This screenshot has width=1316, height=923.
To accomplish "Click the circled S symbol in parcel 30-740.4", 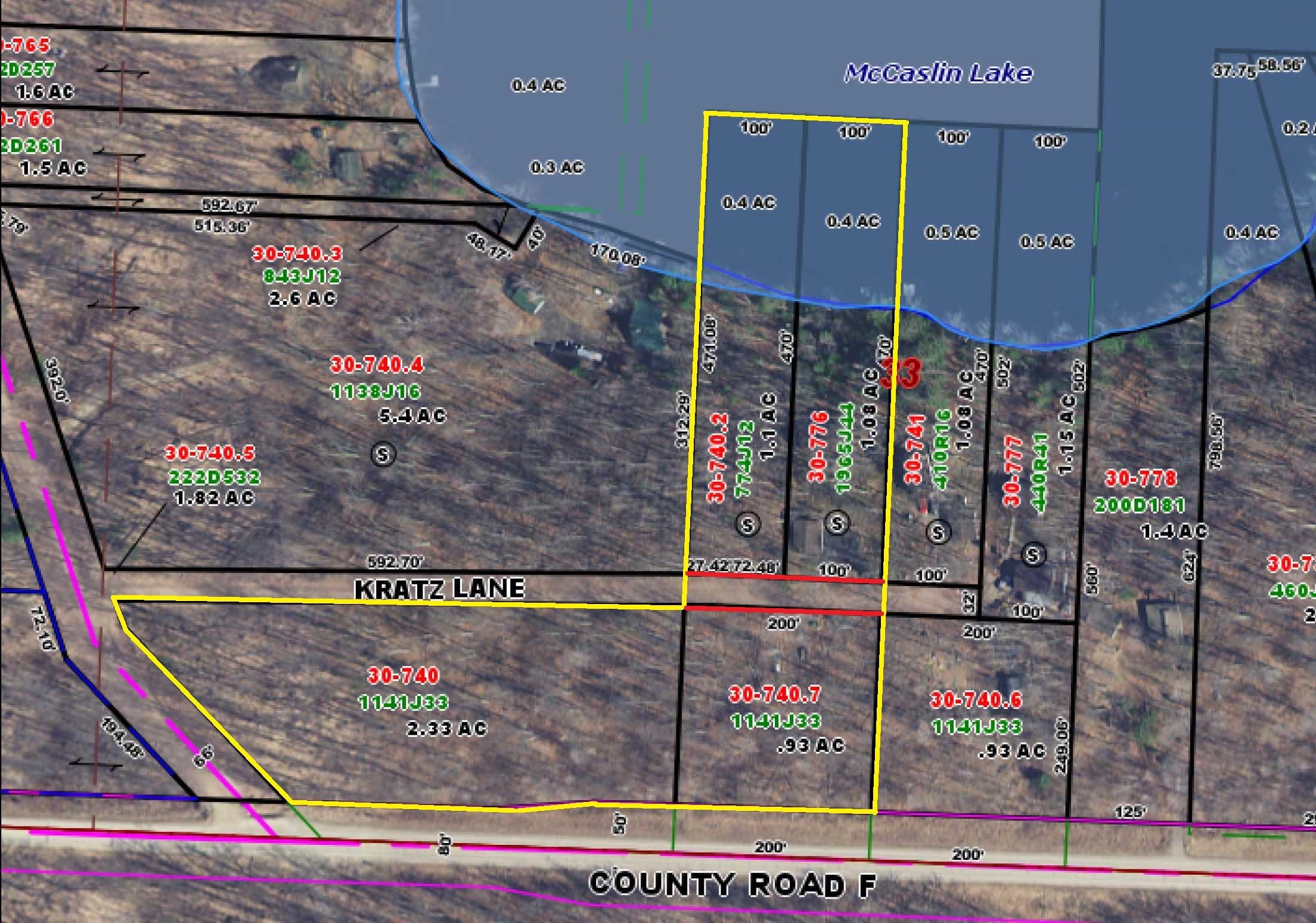I will [383, 454].
